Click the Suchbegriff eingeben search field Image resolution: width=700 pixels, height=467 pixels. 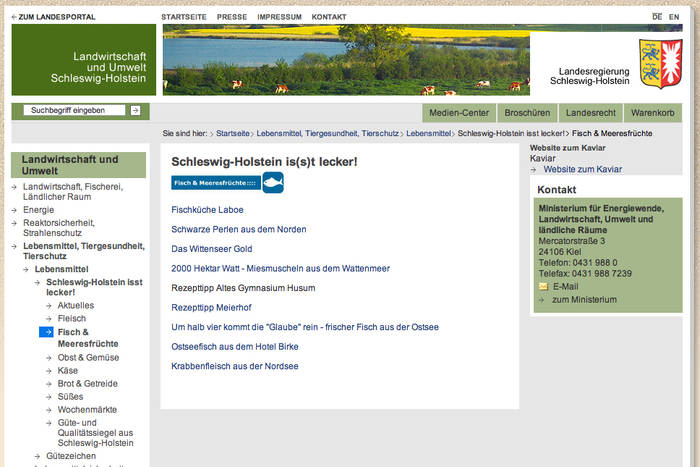[x=75, y=110]
